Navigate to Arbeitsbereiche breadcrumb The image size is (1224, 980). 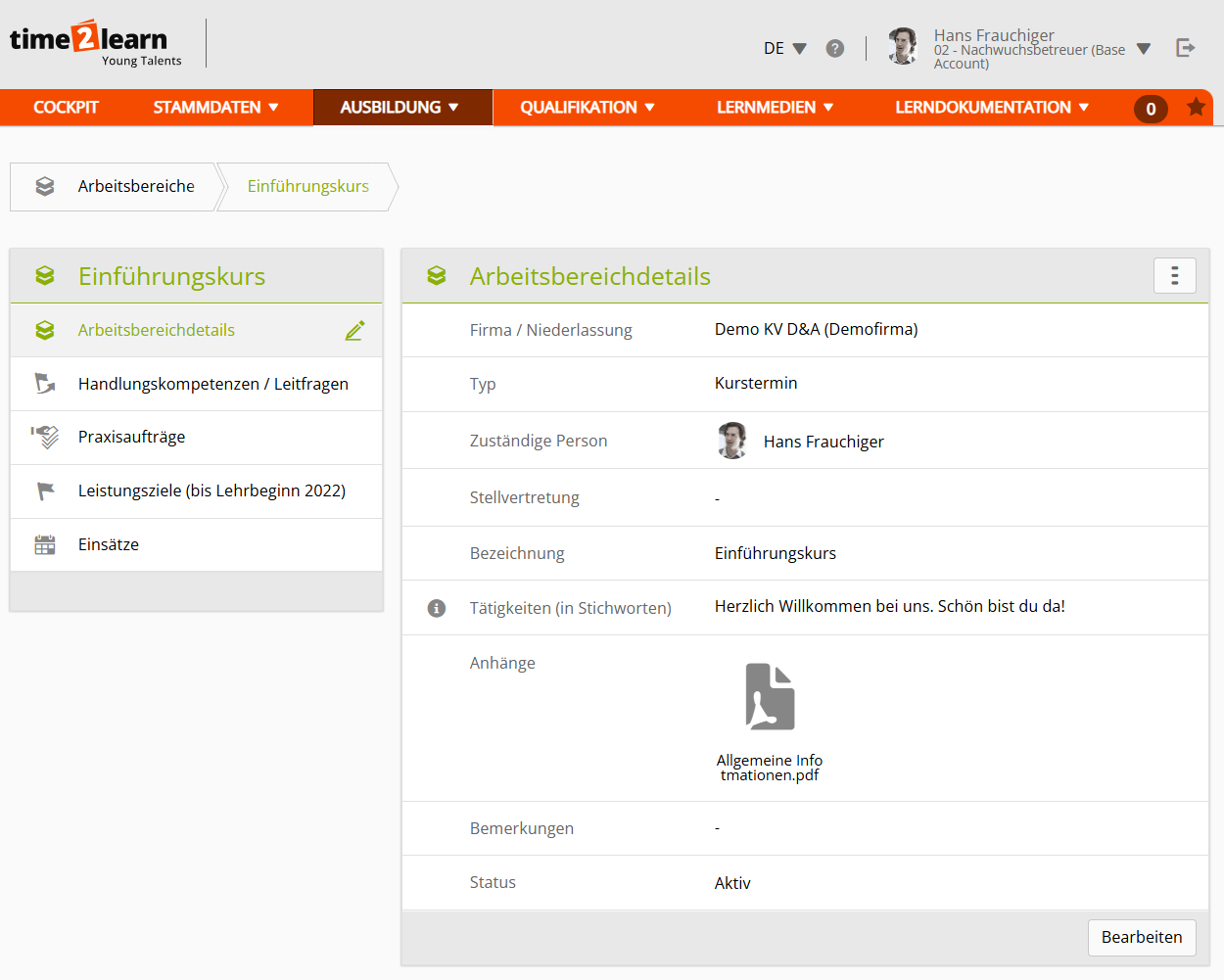(135, 186)
